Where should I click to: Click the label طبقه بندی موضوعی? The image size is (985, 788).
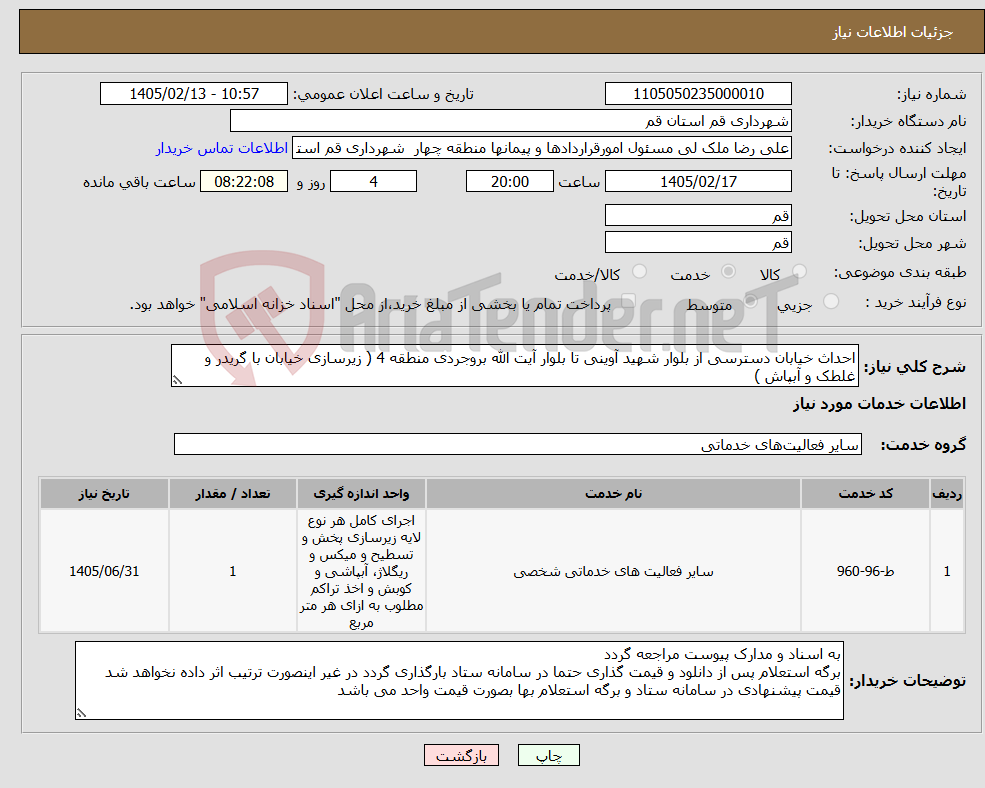[900, 272]
